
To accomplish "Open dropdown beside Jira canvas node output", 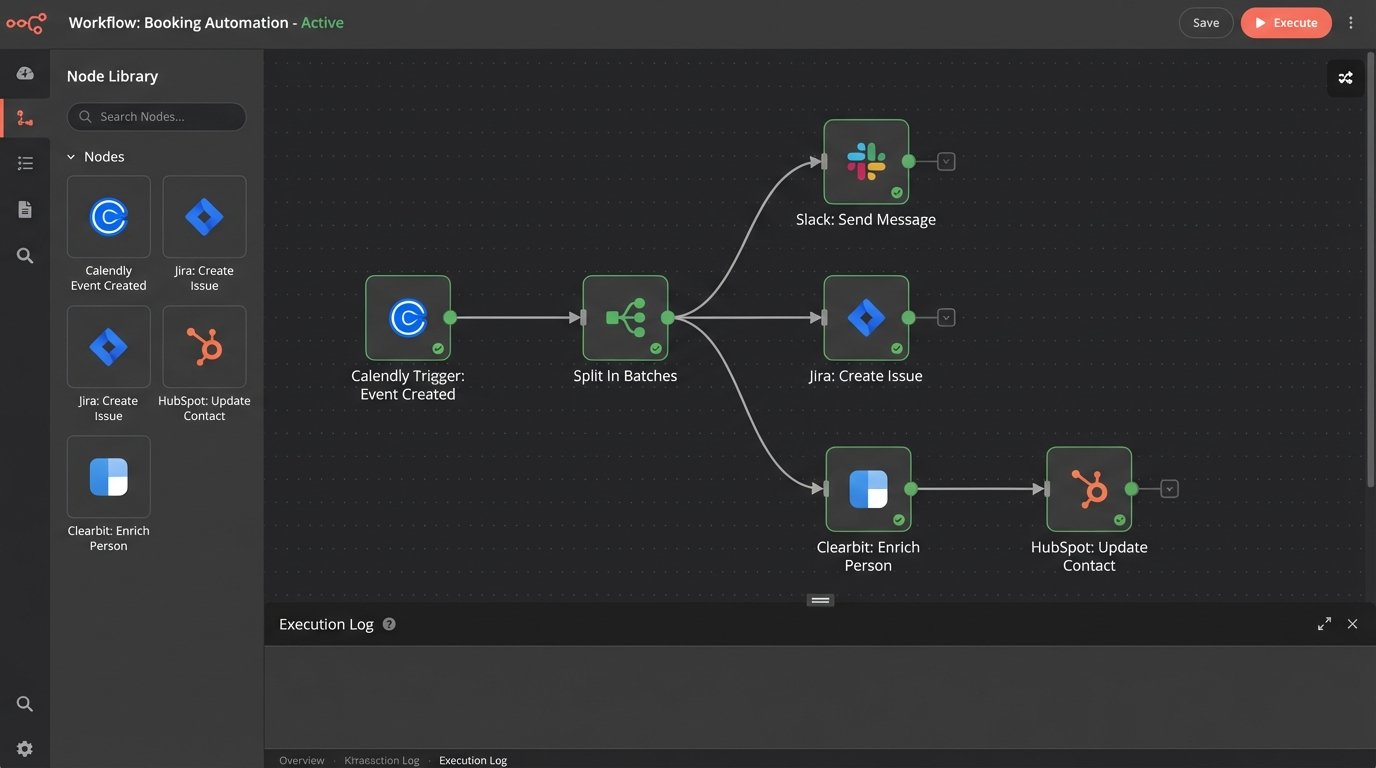I will coord(946,318).
